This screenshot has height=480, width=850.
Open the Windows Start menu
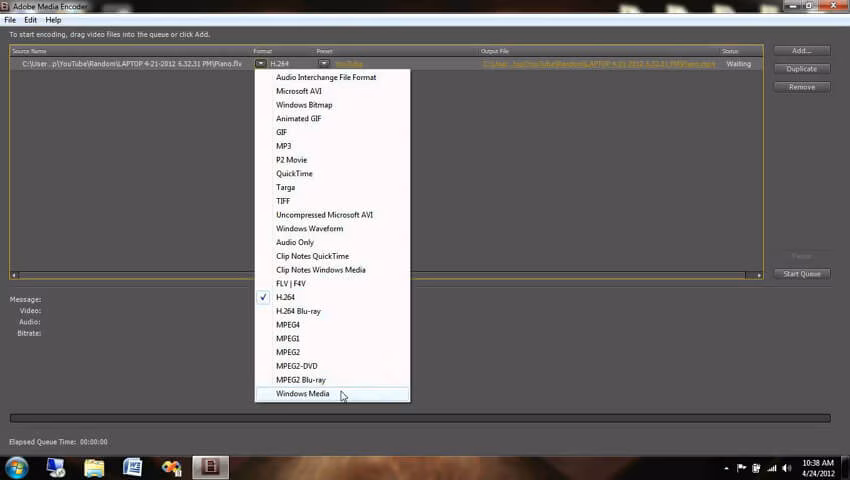[16, 468]
